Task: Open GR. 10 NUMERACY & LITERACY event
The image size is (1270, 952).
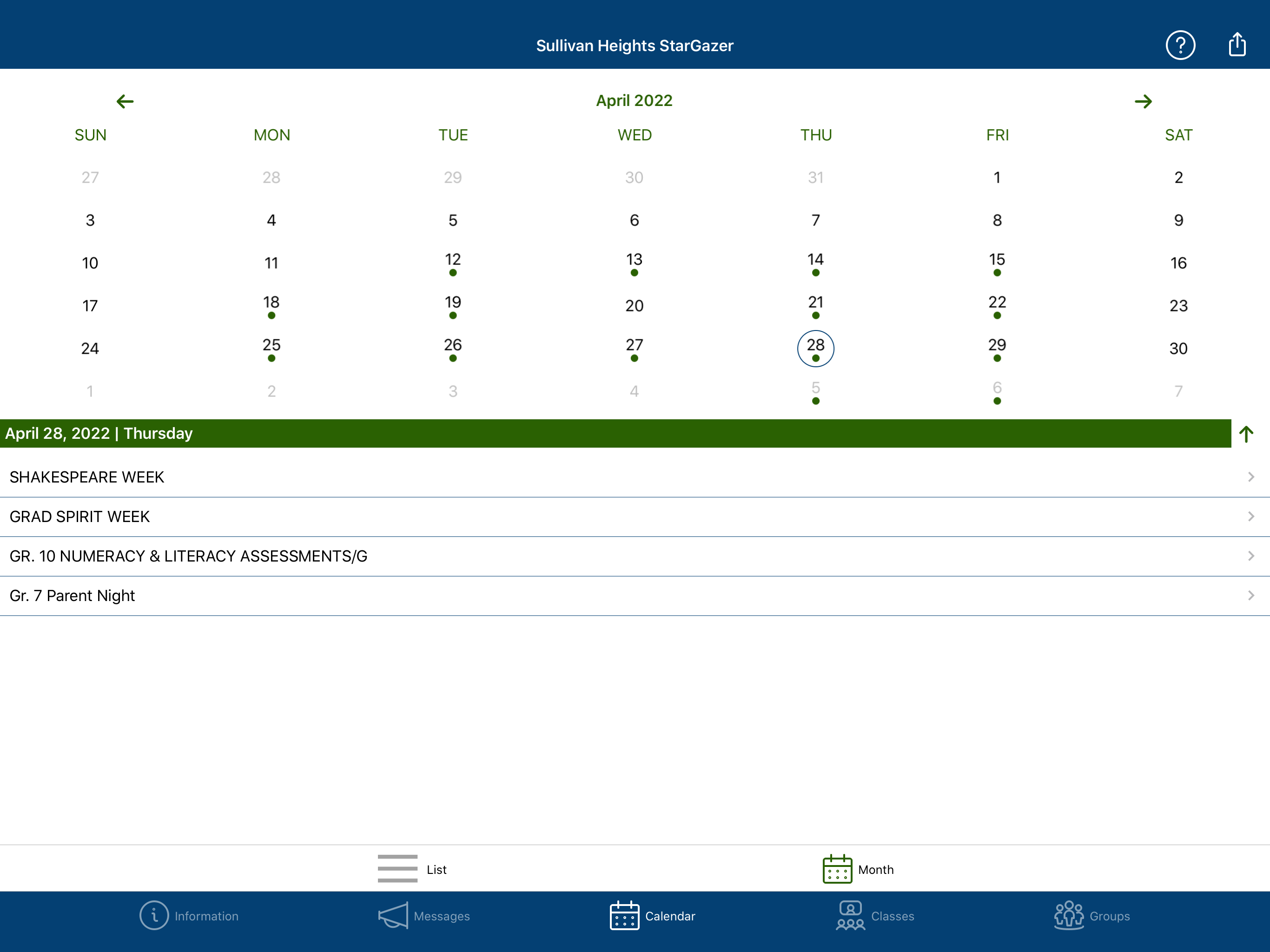Action: click(x=188, y=556)
